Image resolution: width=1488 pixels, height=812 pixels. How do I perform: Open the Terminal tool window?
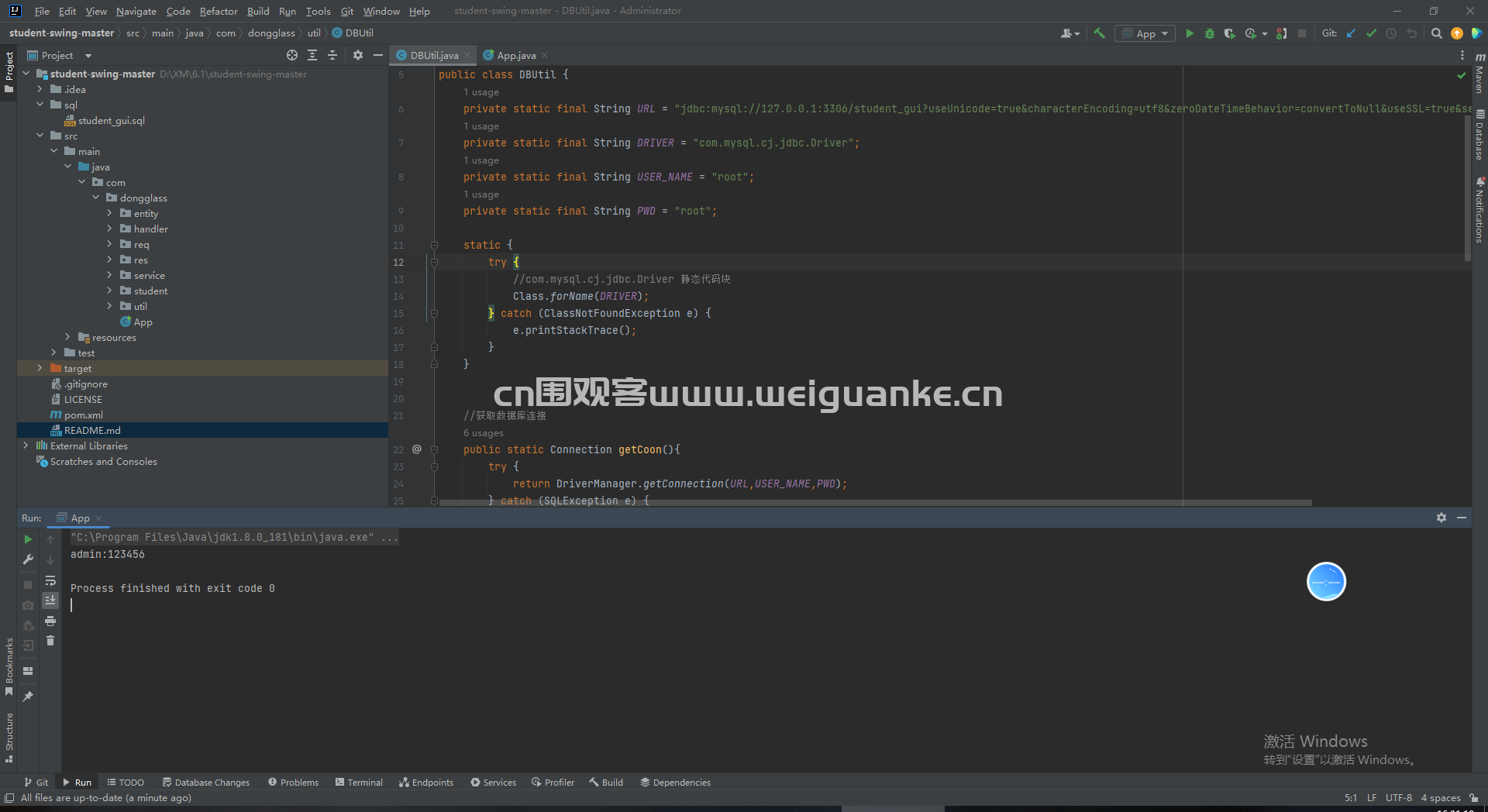[359, 783]
